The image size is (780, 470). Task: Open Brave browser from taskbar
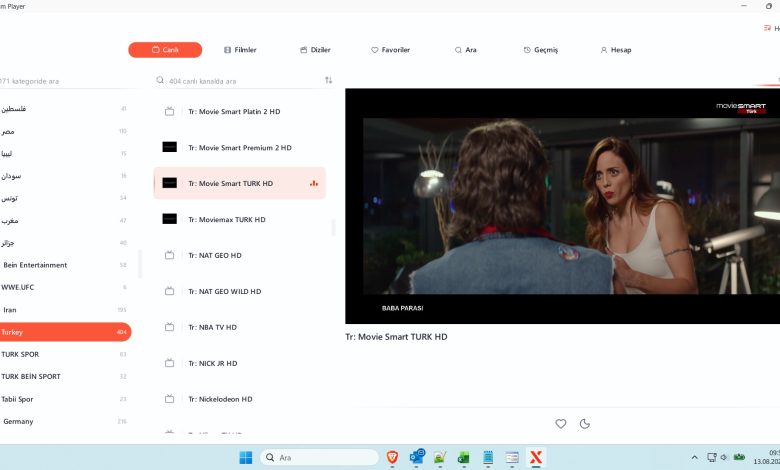click(392, 457)
